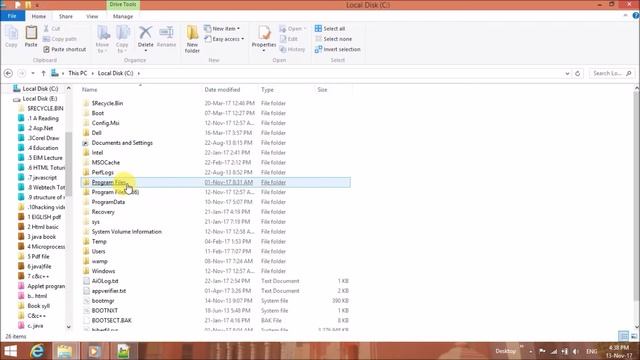Open the Move to ribbon option
The height and width of the screenshot is (360, 640).
pyautogui.click(x=102, y=39)
